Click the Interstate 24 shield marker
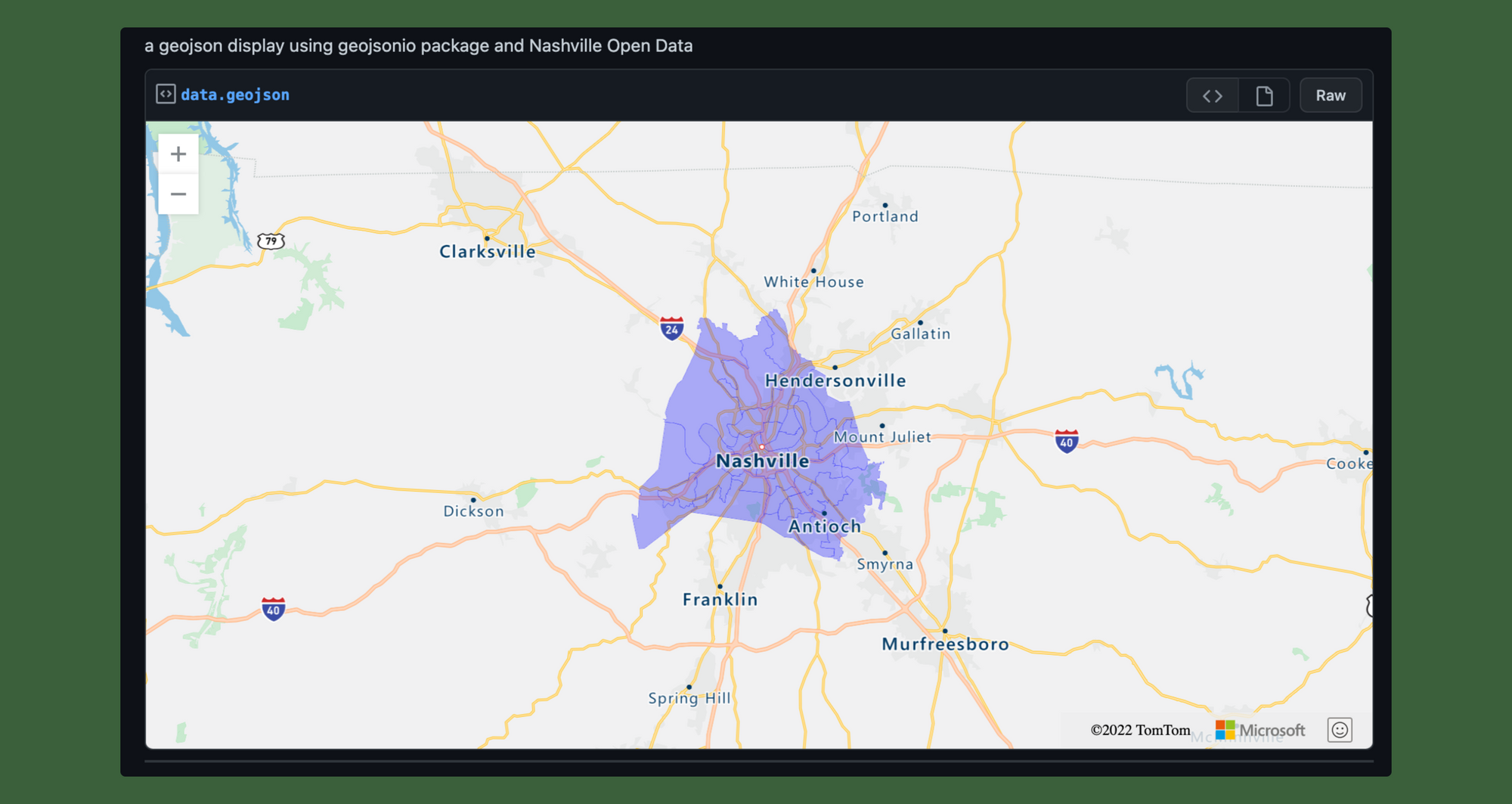The height and width of the screenshot is (804, 1512). [671, 328]
